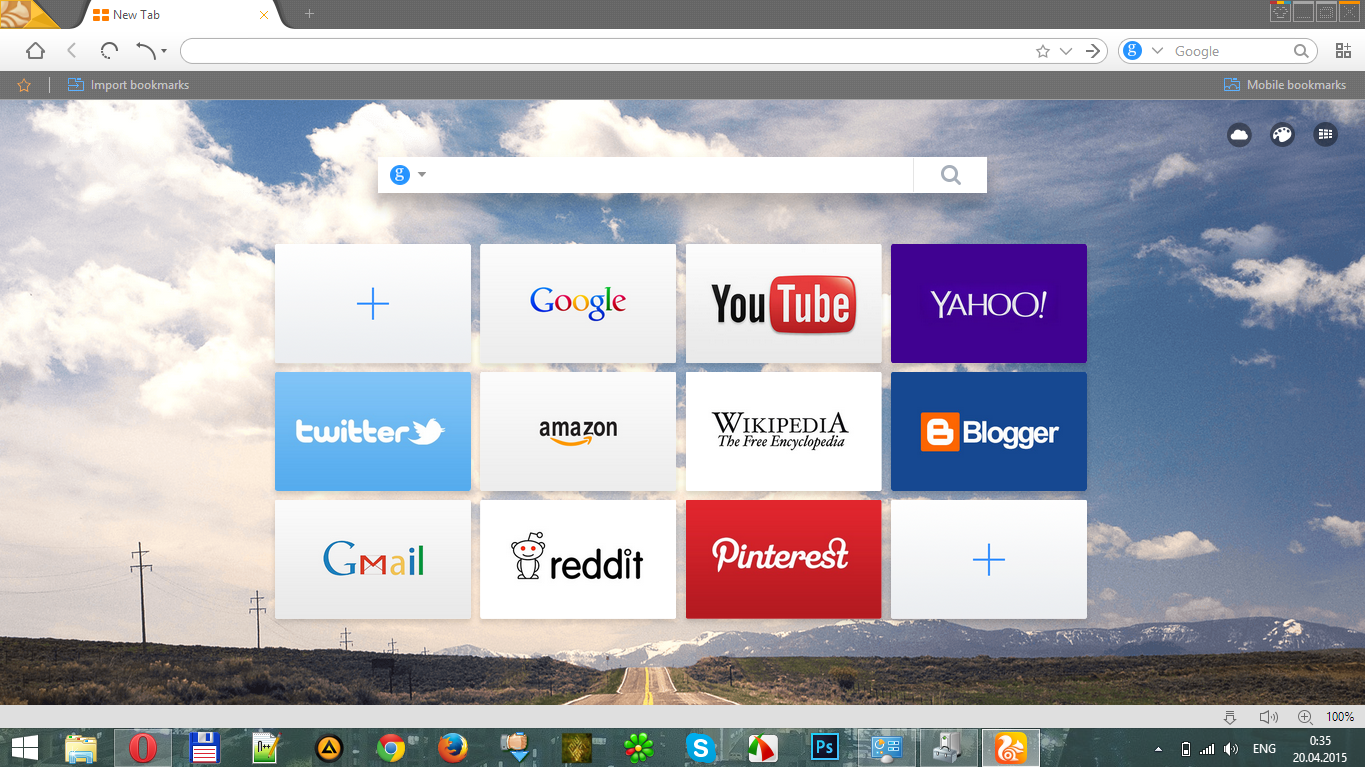The height and width of the screenshot is (767, 1365).
Task: Expand the page search engine selector
Action: pyautogui.click(x=409, y=175)
